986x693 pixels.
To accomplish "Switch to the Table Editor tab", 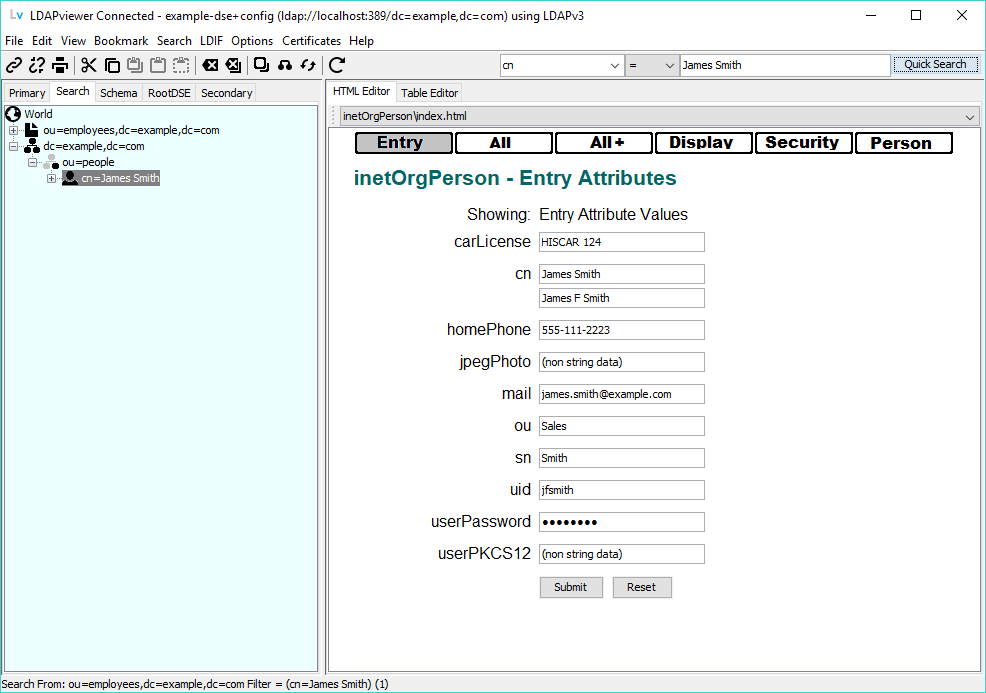I will tap(428, 91).
